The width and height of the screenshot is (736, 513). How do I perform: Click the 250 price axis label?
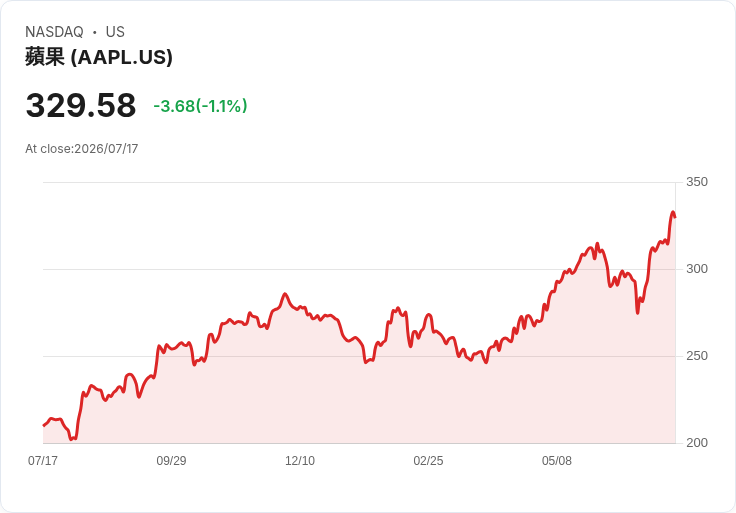click(697, 356)
